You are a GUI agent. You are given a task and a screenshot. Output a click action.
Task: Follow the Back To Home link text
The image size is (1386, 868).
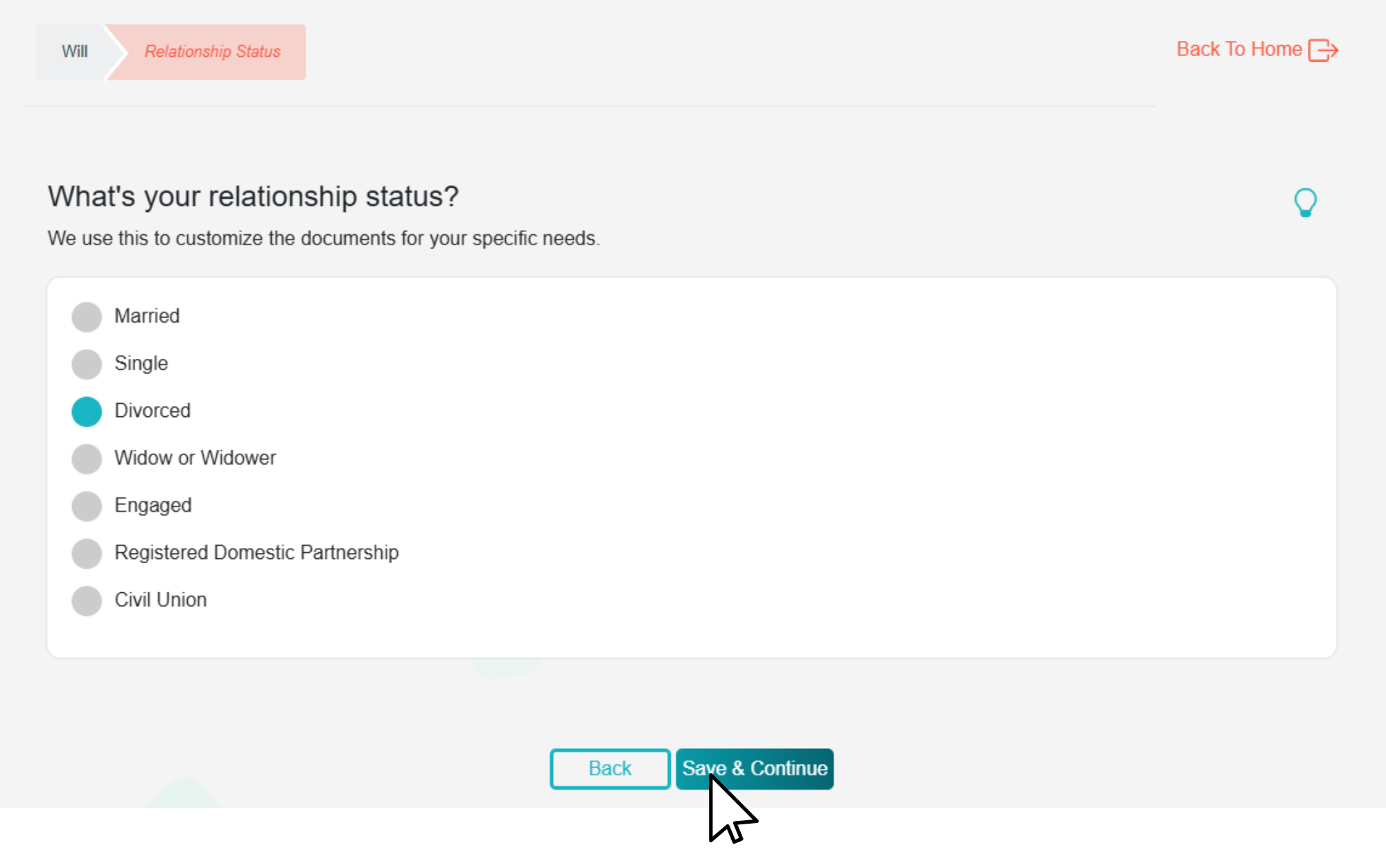[x=1239, y=49]
